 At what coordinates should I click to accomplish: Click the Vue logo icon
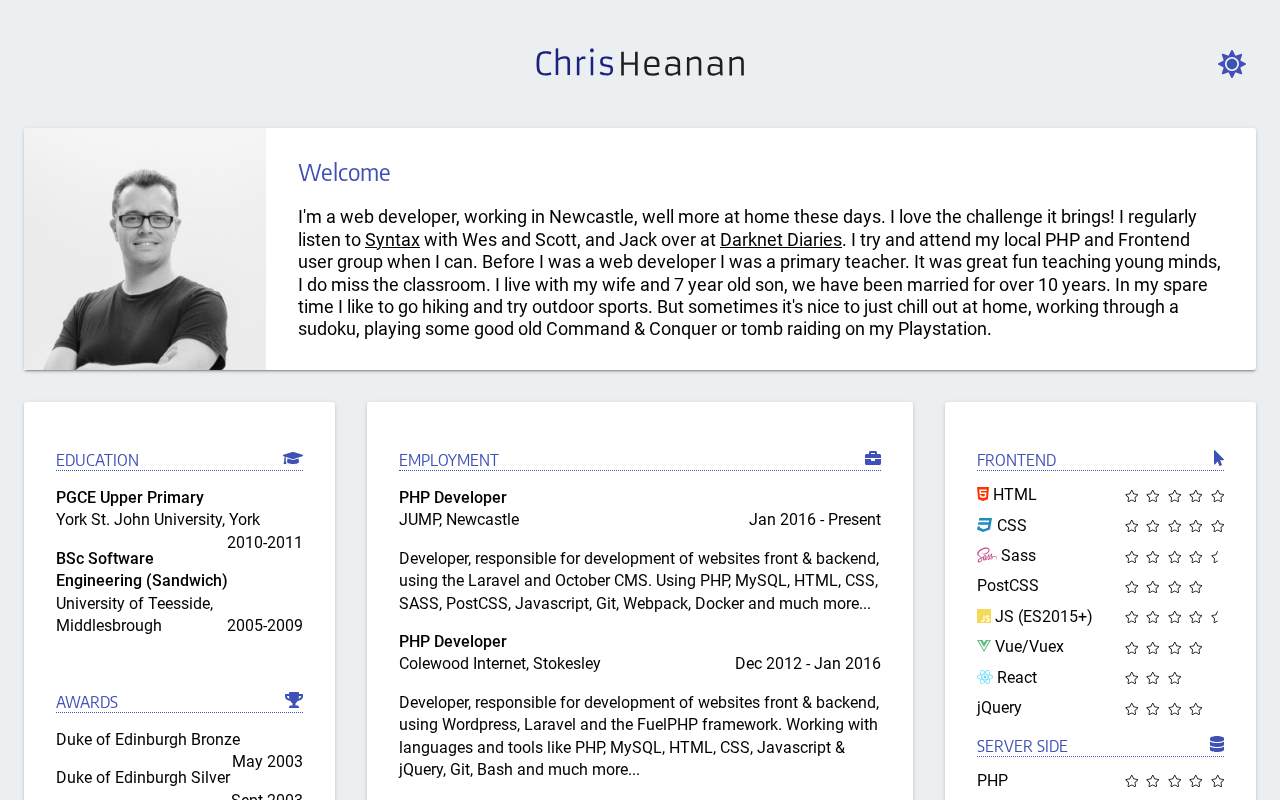click(x=984, y=646)
